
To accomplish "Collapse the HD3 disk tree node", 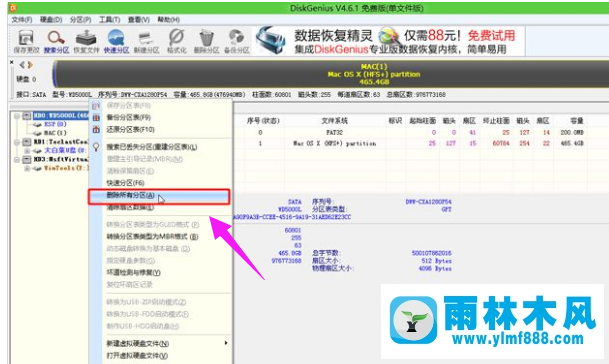I will coord(17,160).
